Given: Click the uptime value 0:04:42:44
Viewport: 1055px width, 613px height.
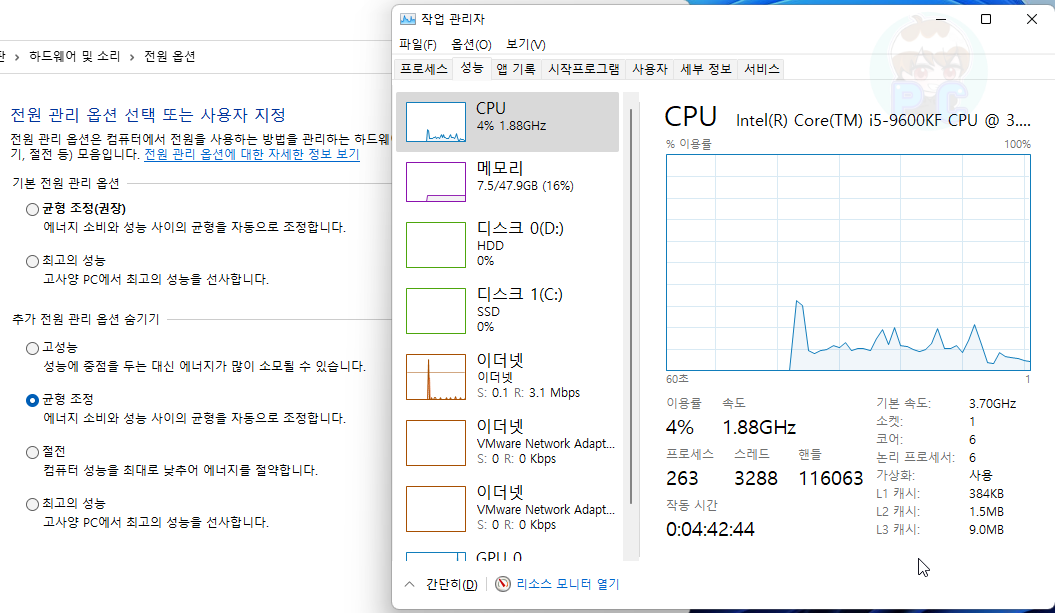Looking at the screenshot, I should click(710, 530).
